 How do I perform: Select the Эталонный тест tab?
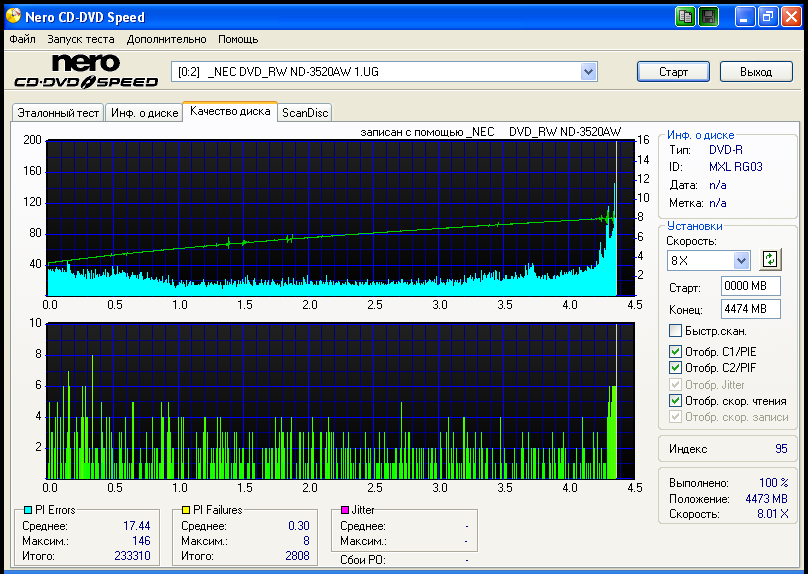click(57, 113)
